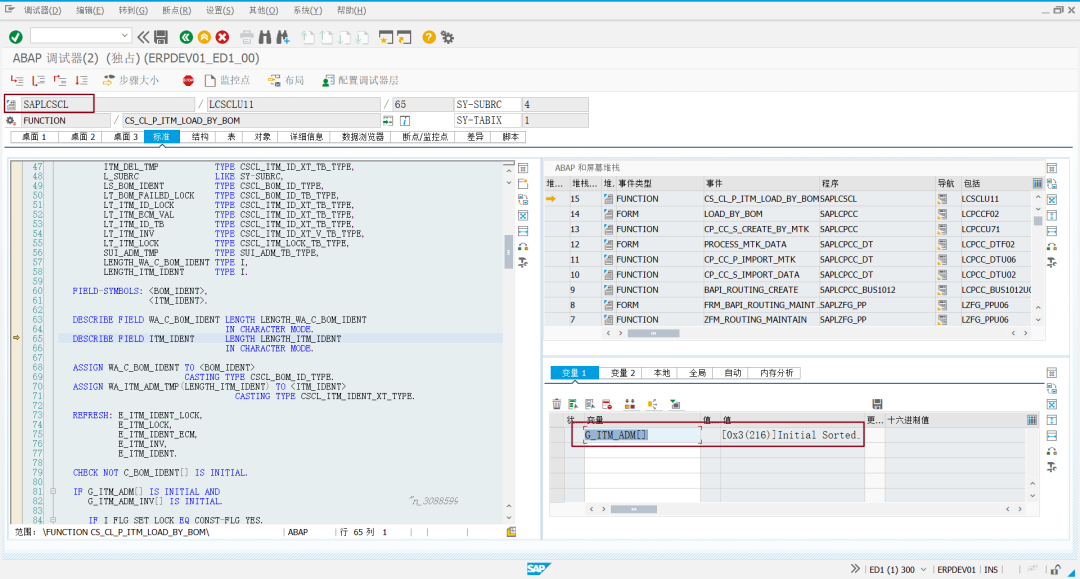The image size is (1080, 579).
Task: Click the 配置调试器层 button
Action: point(360,81)
